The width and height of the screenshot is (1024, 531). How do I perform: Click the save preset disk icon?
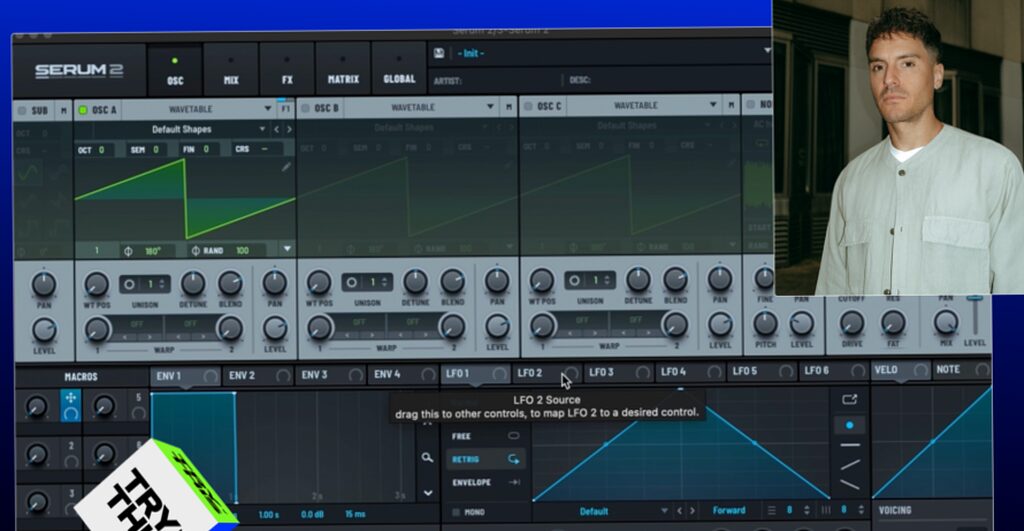point(439,53)
